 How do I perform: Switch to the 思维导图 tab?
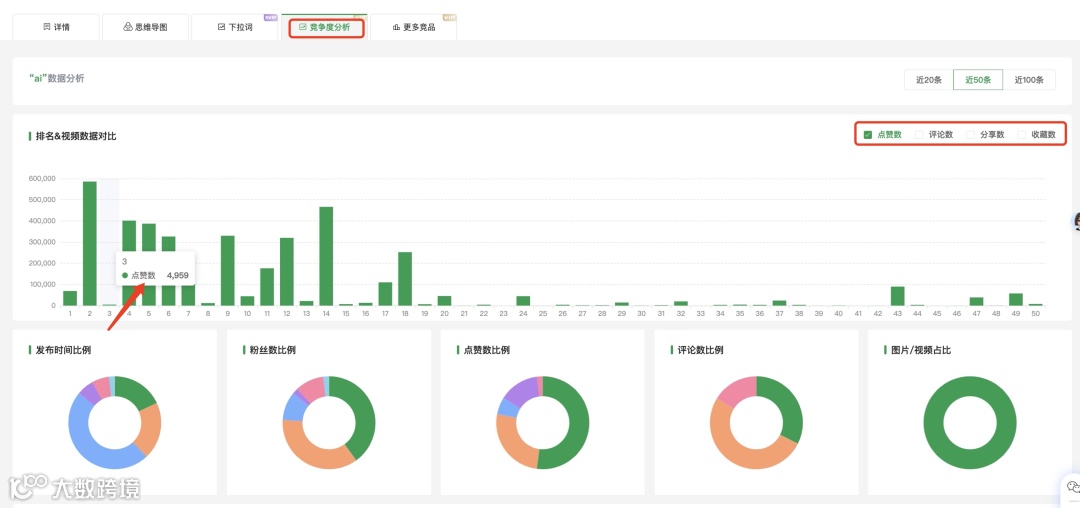point(145,28)
